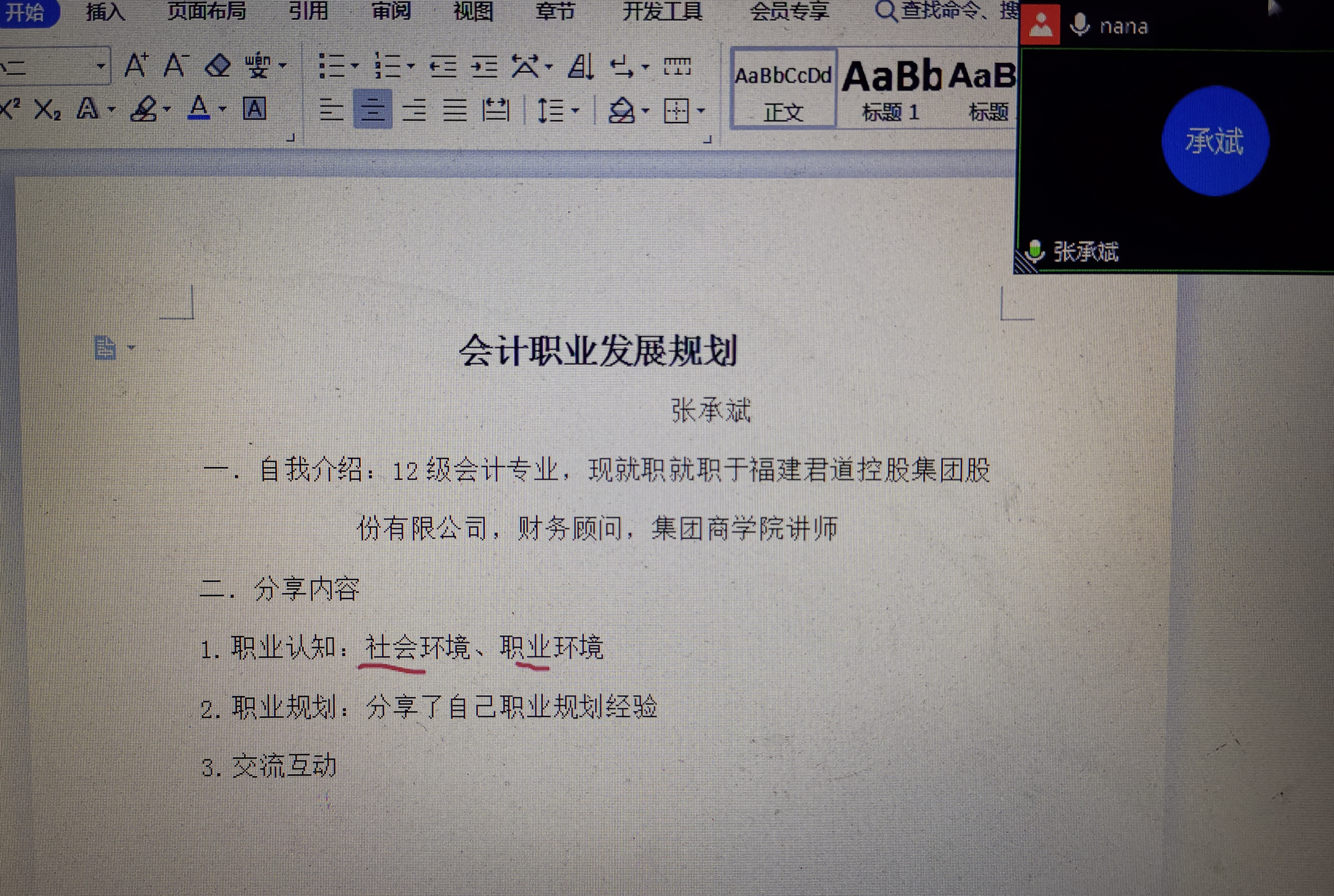This screenshot has width=1334, height=896.
Task: Click the clear formatting eraser icon
Action: point(217,66)
